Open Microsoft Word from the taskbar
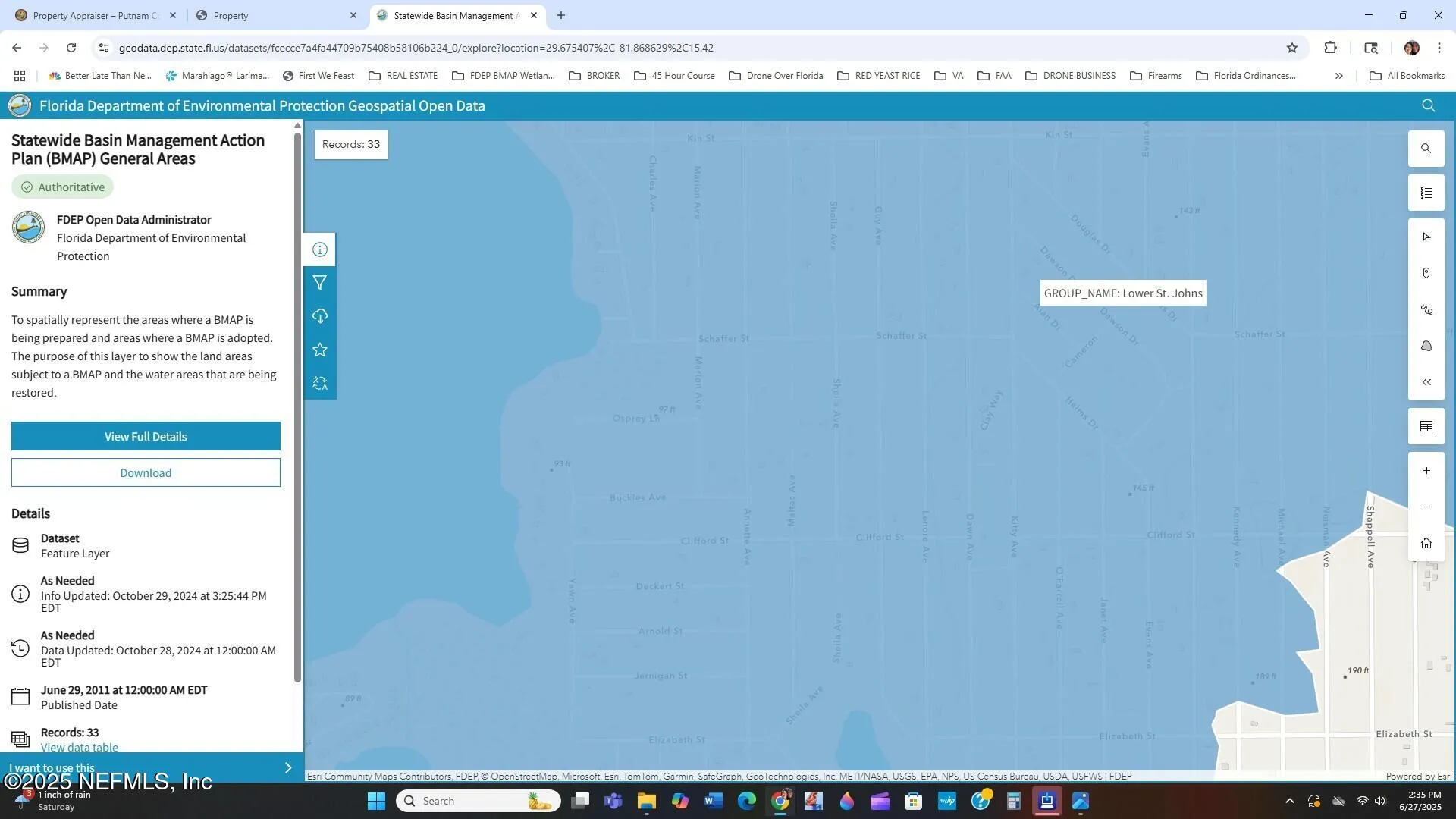The width and height of the screenshot is (1456, 819). pos(713,801)
